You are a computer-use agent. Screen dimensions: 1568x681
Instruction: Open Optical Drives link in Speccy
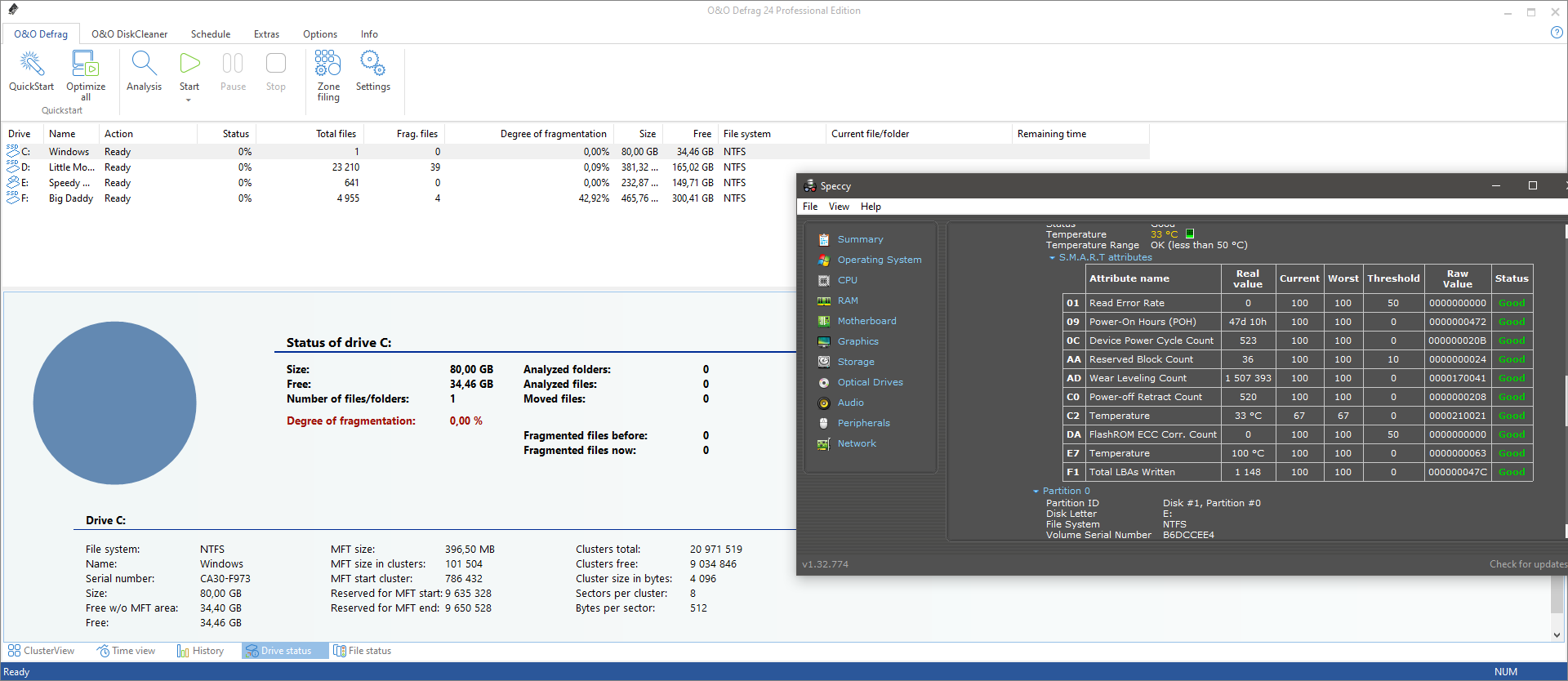point(871,382)
